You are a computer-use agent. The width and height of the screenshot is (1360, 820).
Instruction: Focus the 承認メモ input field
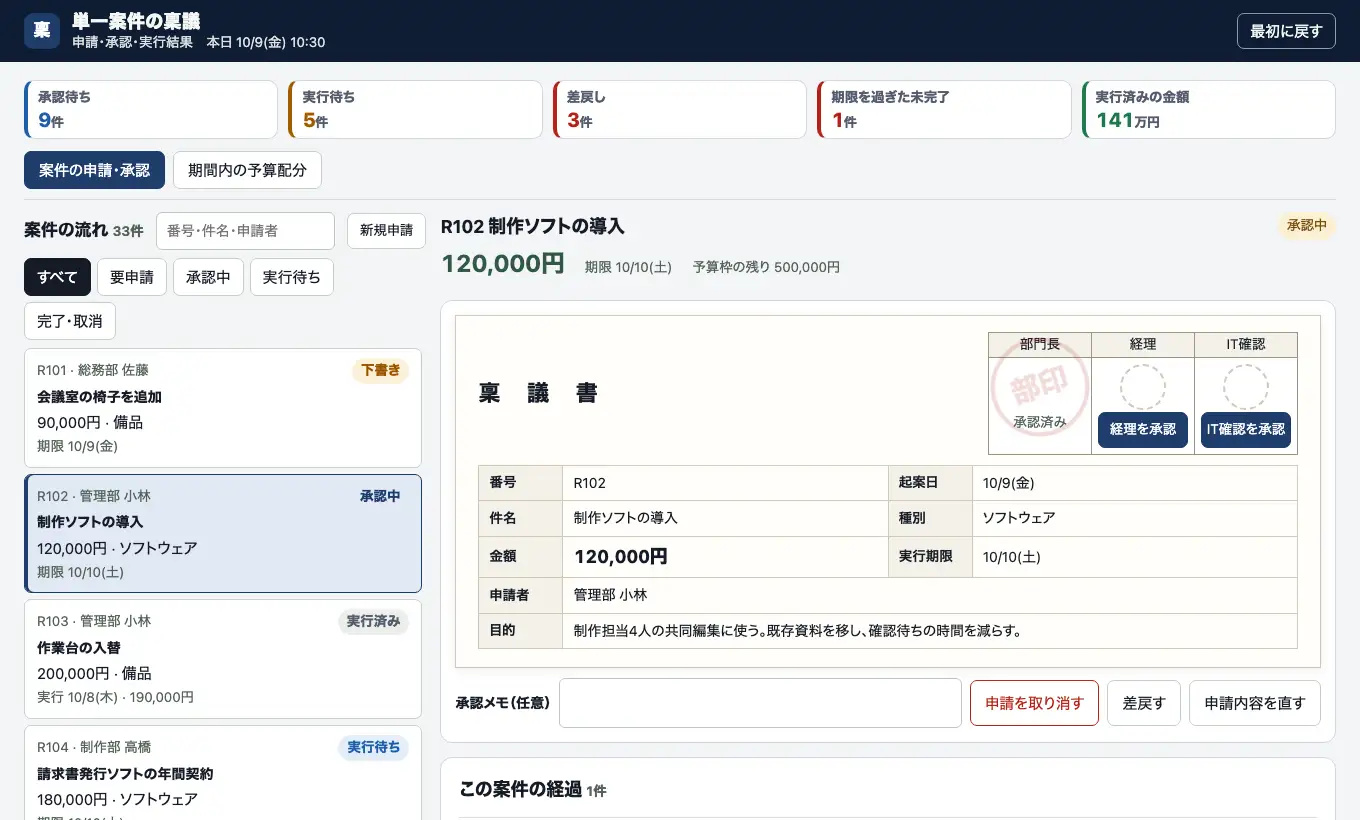click(760, 703)
